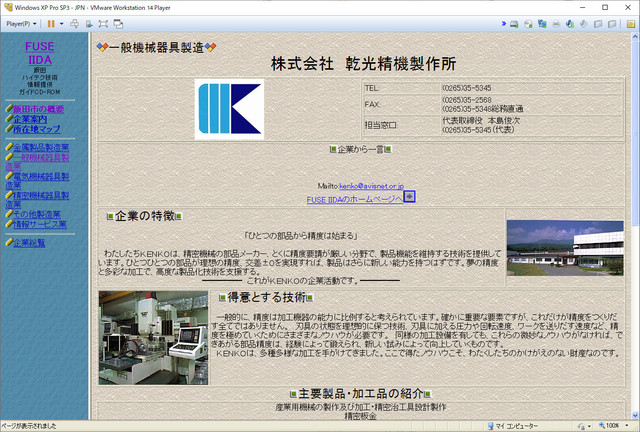Pause the virtual machine with the orange pause icon
Image resolution: width=640 pixels, height=432 pixels.
(x=51, y=24)
